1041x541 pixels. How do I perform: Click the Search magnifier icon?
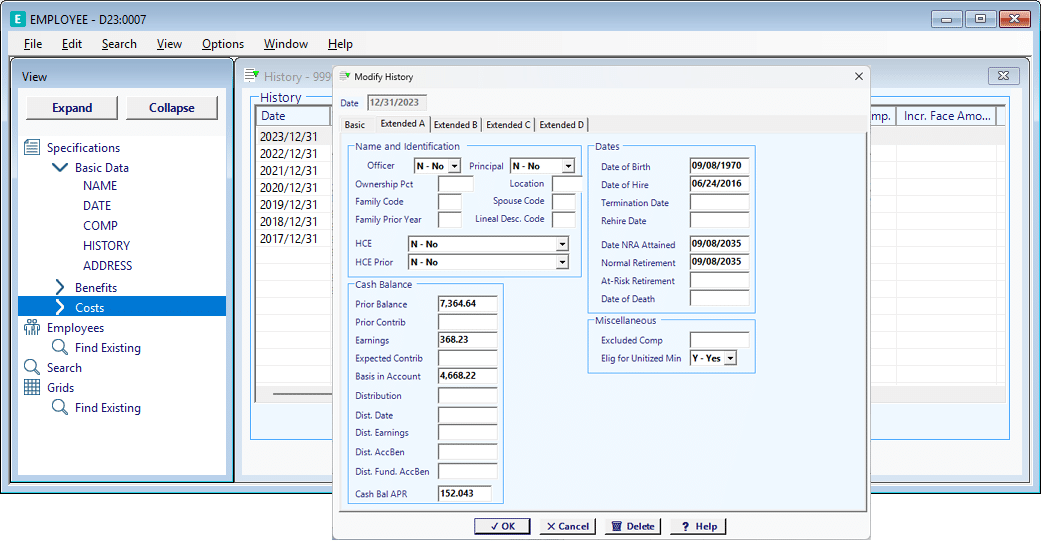coord(32,367)
